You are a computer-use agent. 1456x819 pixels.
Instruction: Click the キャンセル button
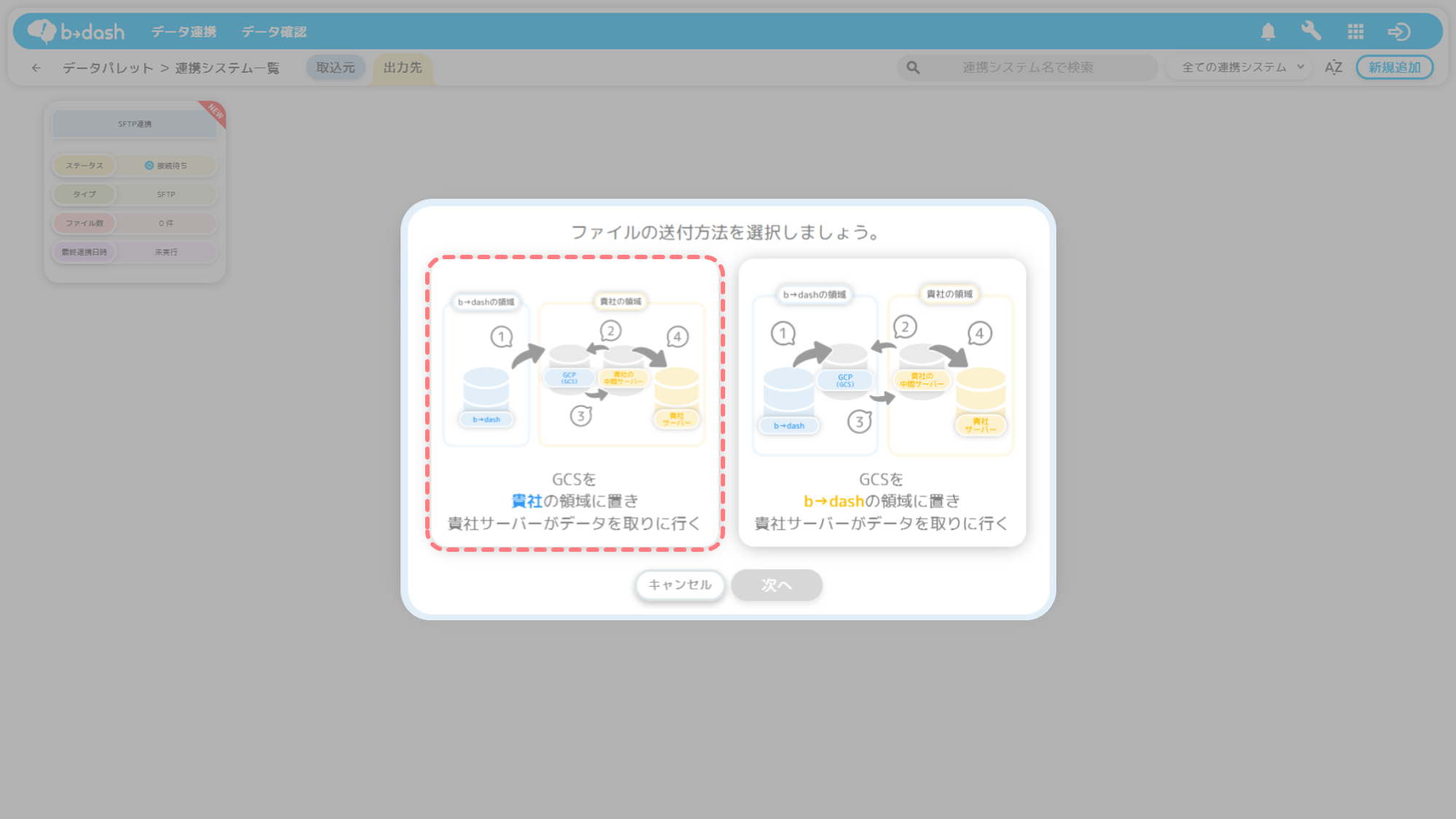coord(680,585)
